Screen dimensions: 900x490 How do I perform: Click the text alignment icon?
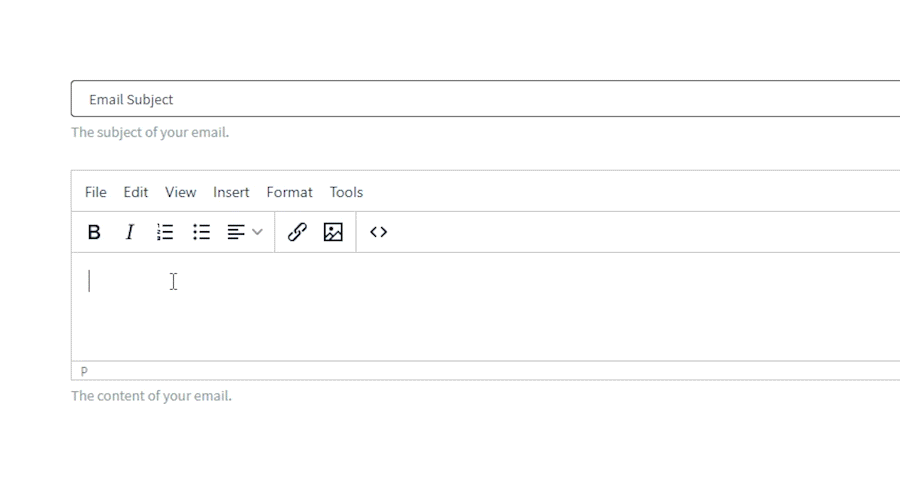pyautogui.click(x=236, y=232)
